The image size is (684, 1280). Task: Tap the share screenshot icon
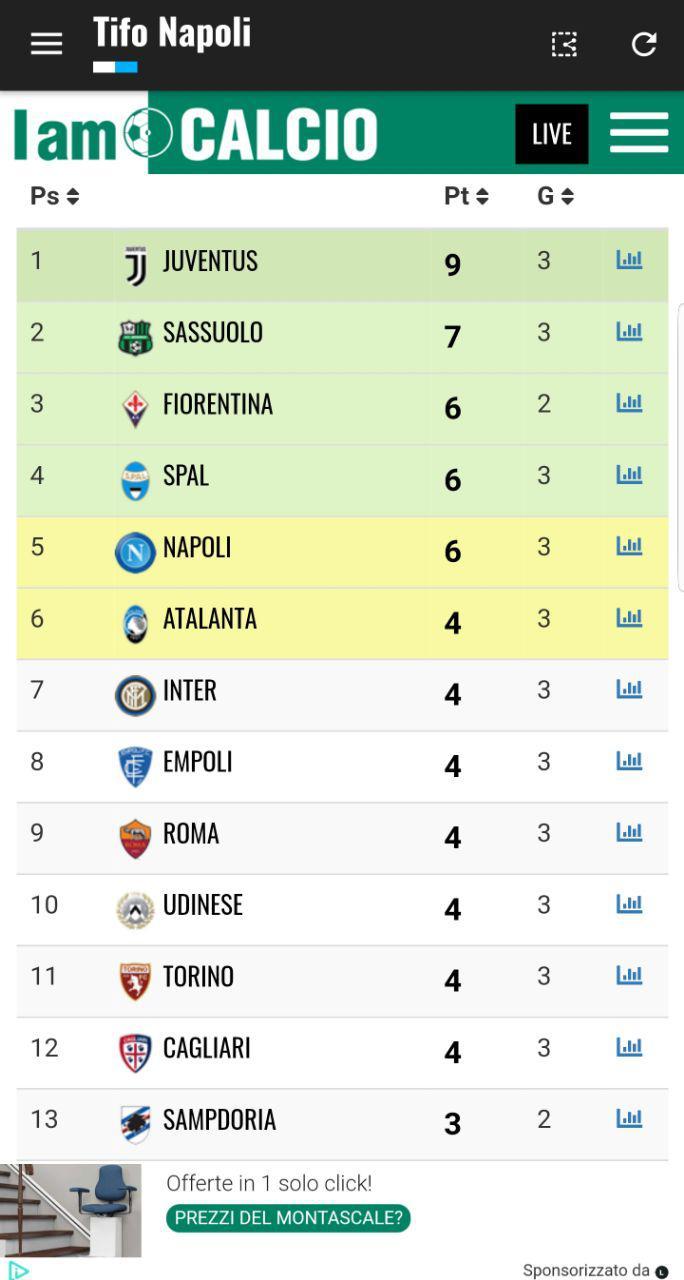565,44
